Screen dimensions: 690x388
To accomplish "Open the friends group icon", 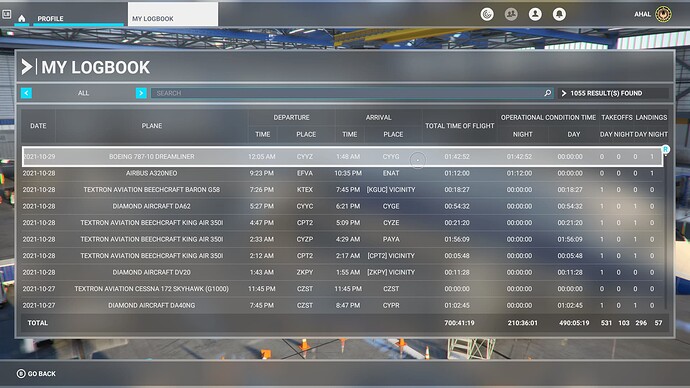I will (x=511, y=15).
